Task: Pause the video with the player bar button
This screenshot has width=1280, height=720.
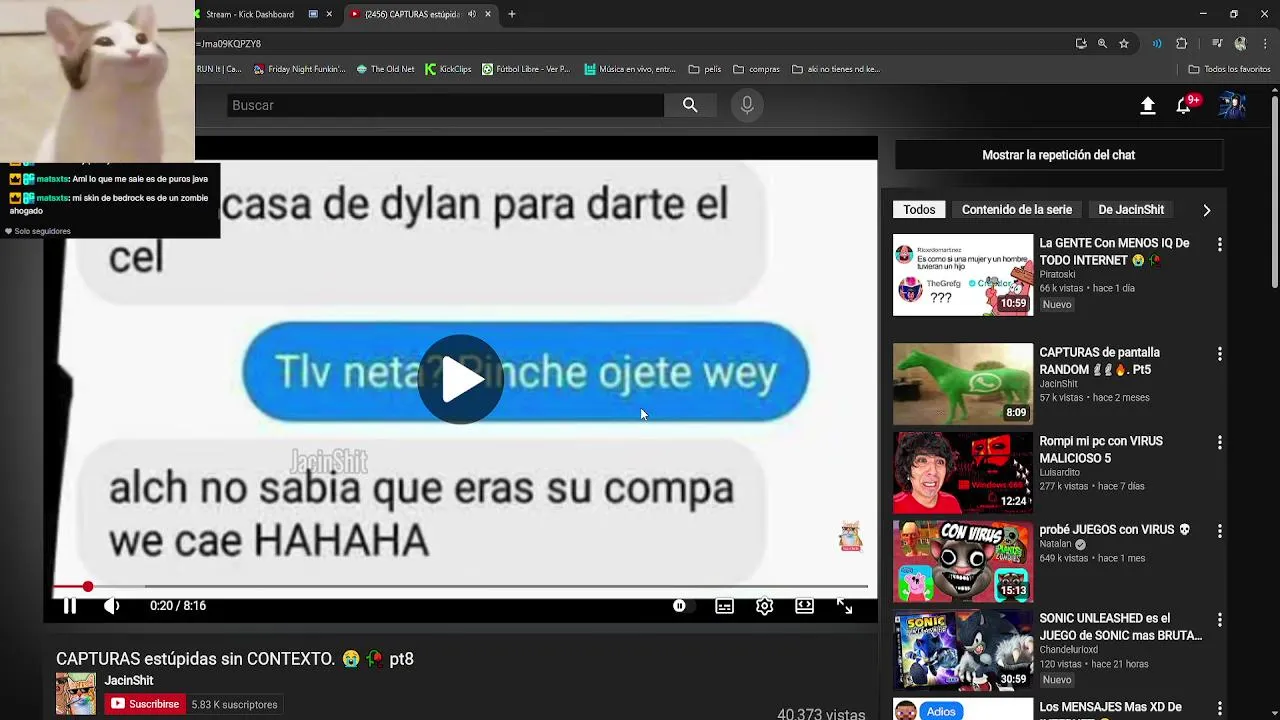Action: tap(70, 605)
